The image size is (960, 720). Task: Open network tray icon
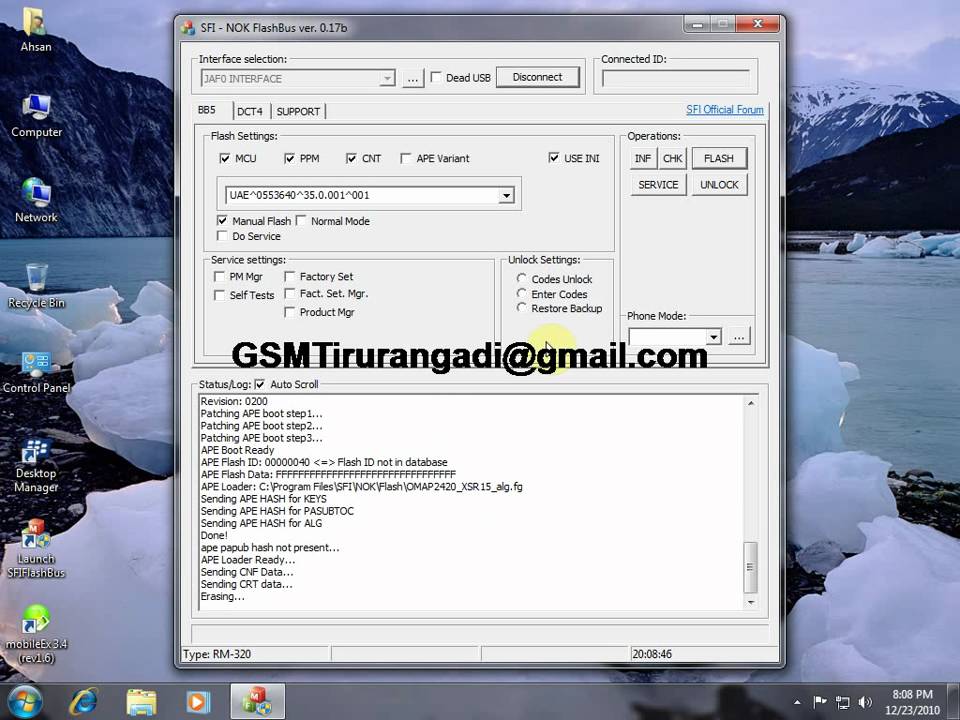point(842,702)
